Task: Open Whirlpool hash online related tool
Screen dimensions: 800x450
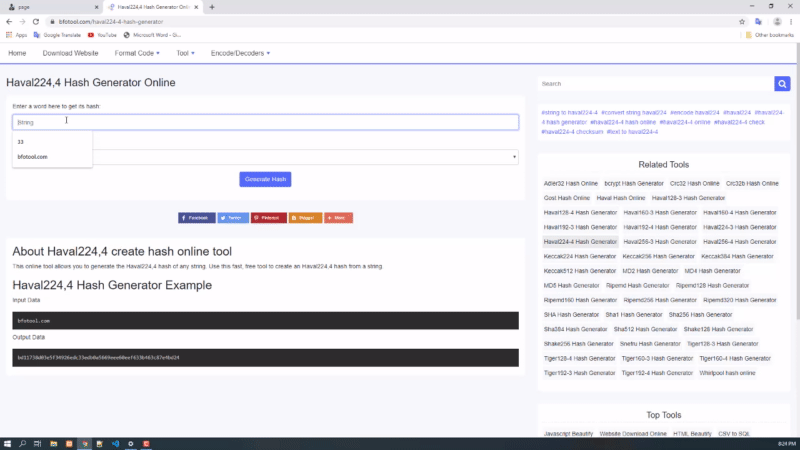Action: click(726, 373)
